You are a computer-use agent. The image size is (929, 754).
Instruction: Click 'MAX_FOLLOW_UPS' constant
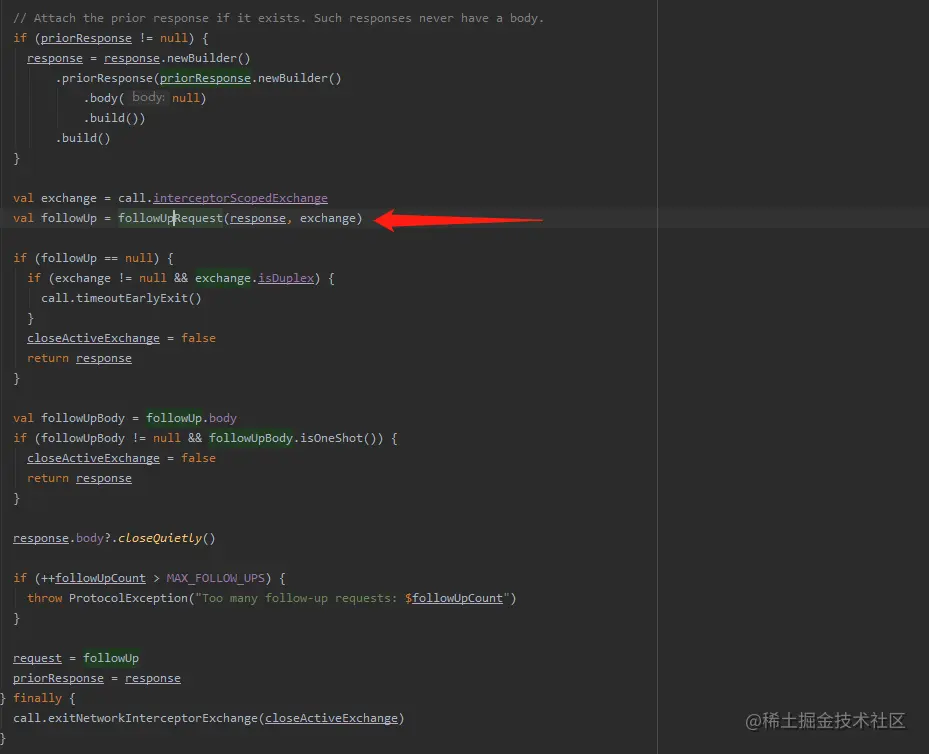pyautogui.click(x=216, y=578)
